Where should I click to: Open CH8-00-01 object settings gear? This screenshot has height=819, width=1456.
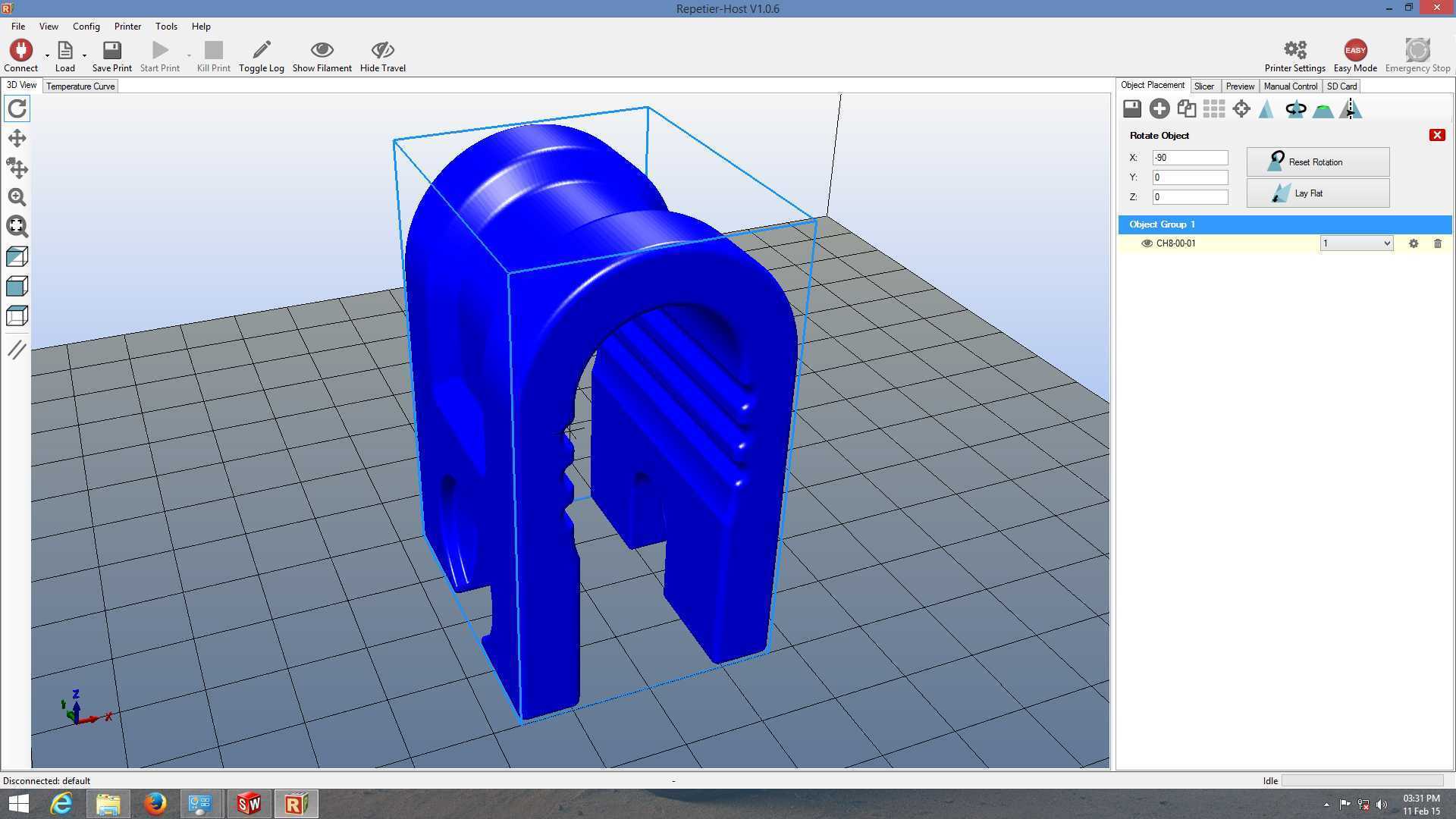click(x=1414, y=243)
